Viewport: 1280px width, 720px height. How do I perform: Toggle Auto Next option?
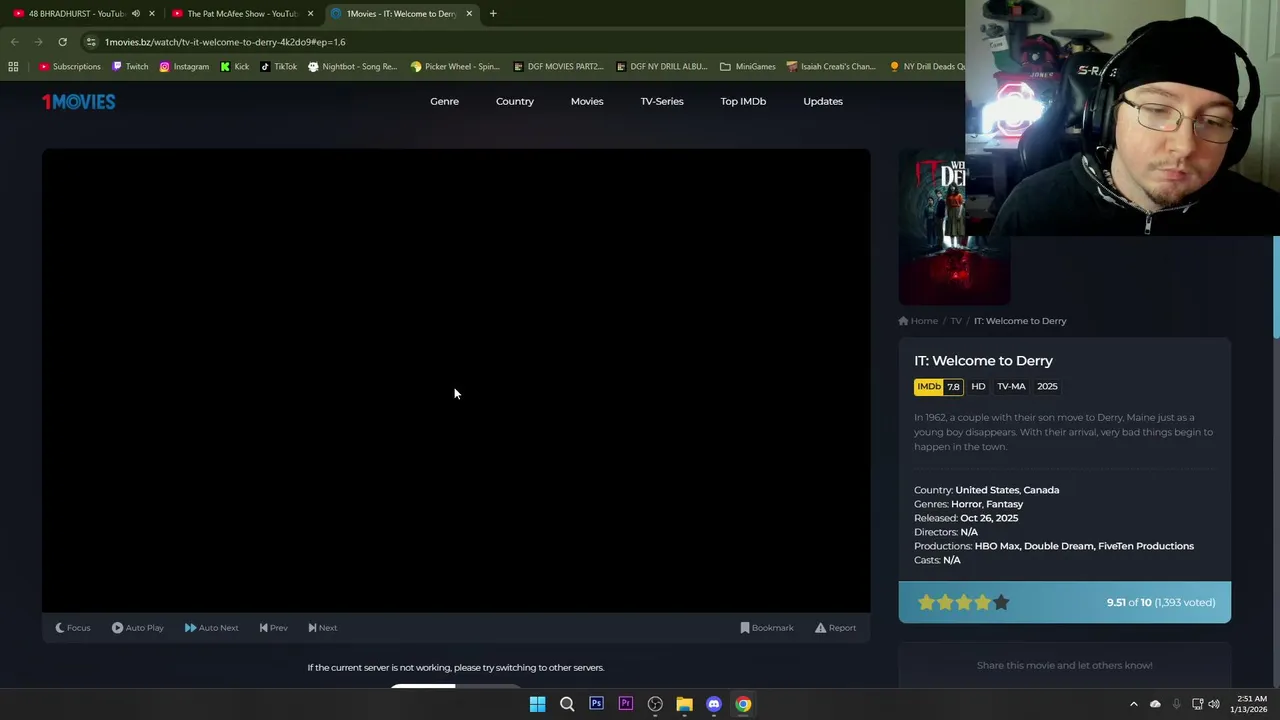coord(211,628)
